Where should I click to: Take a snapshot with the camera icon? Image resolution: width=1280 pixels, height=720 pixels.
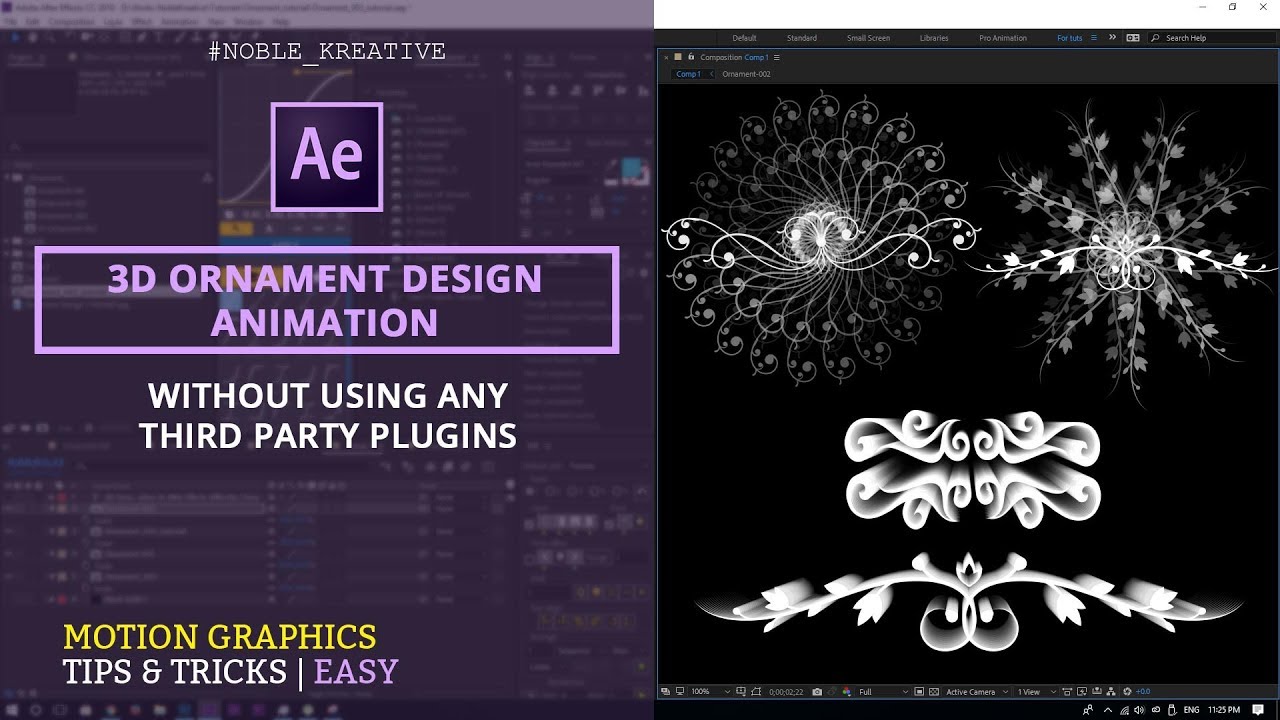tap(817, 691)
